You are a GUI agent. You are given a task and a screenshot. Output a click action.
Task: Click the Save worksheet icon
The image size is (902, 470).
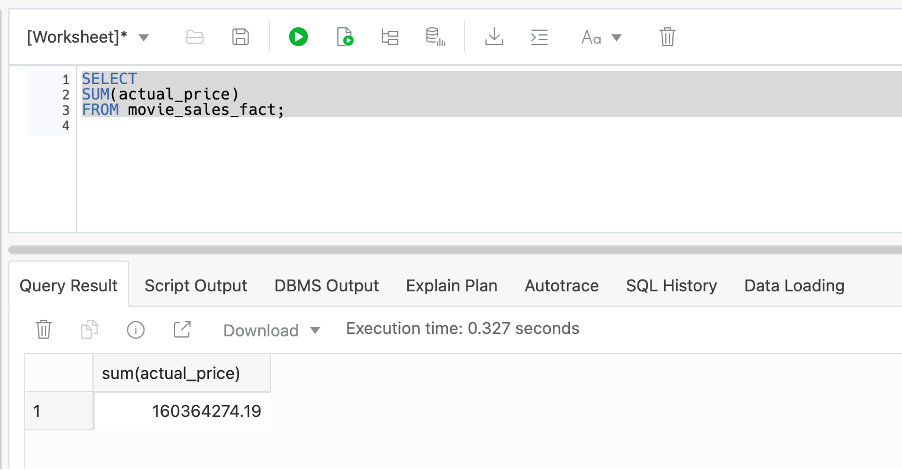(x=240, y=37)
